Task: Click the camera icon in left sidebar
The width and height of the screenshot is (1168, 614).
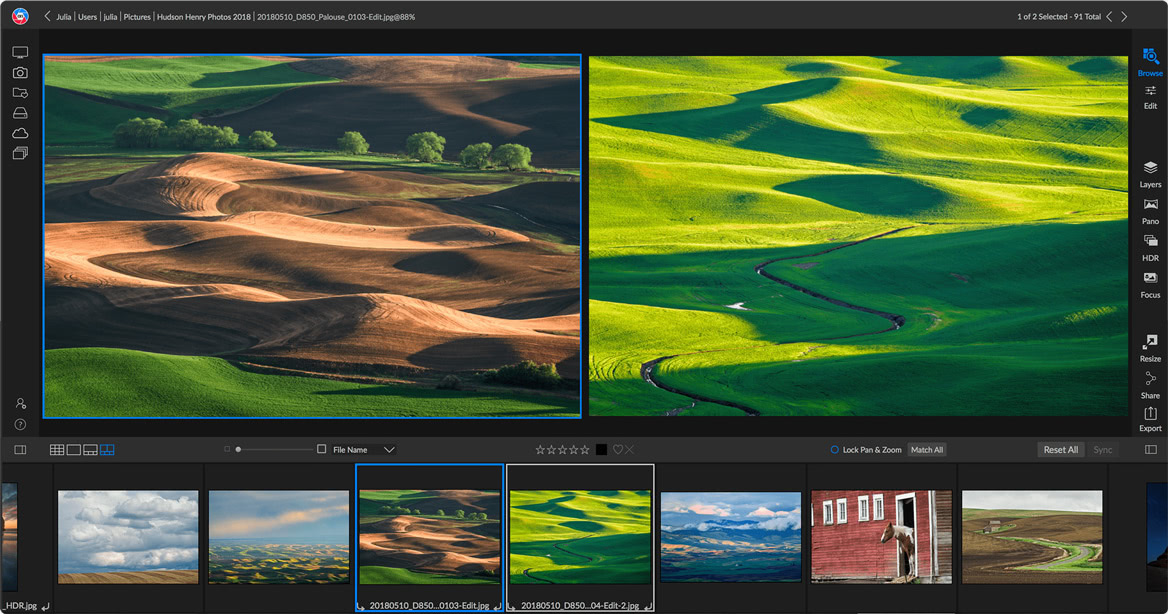Action: 20,72
